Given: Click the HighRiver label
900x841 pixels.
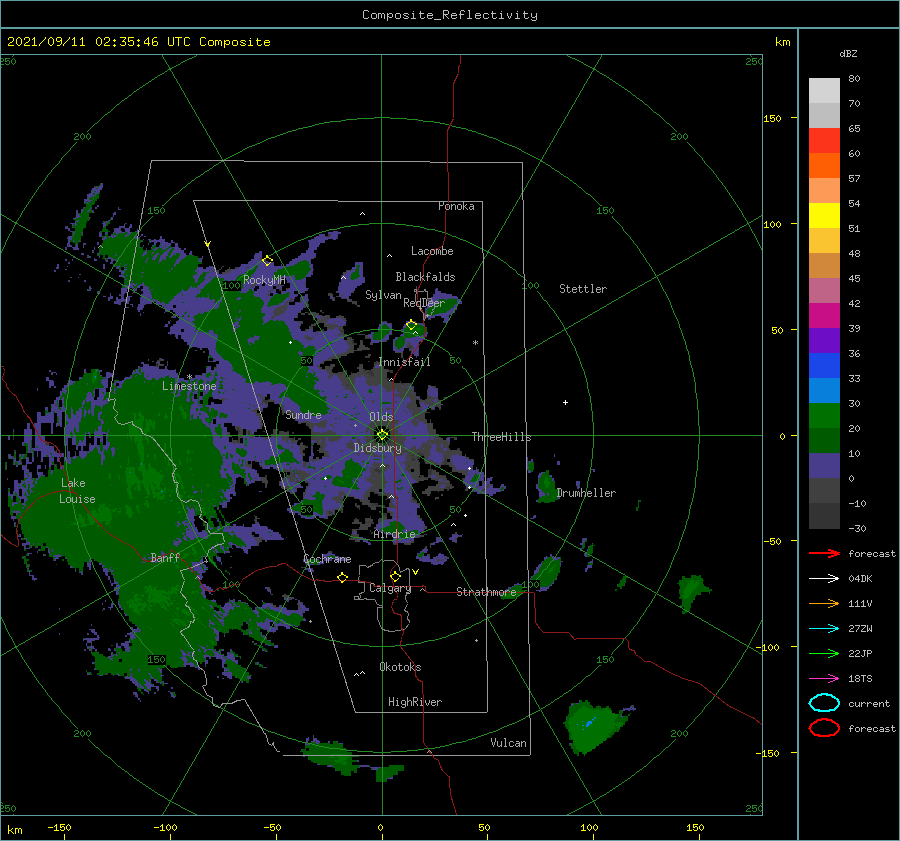Looking at the screenshot, I should 415,702.
